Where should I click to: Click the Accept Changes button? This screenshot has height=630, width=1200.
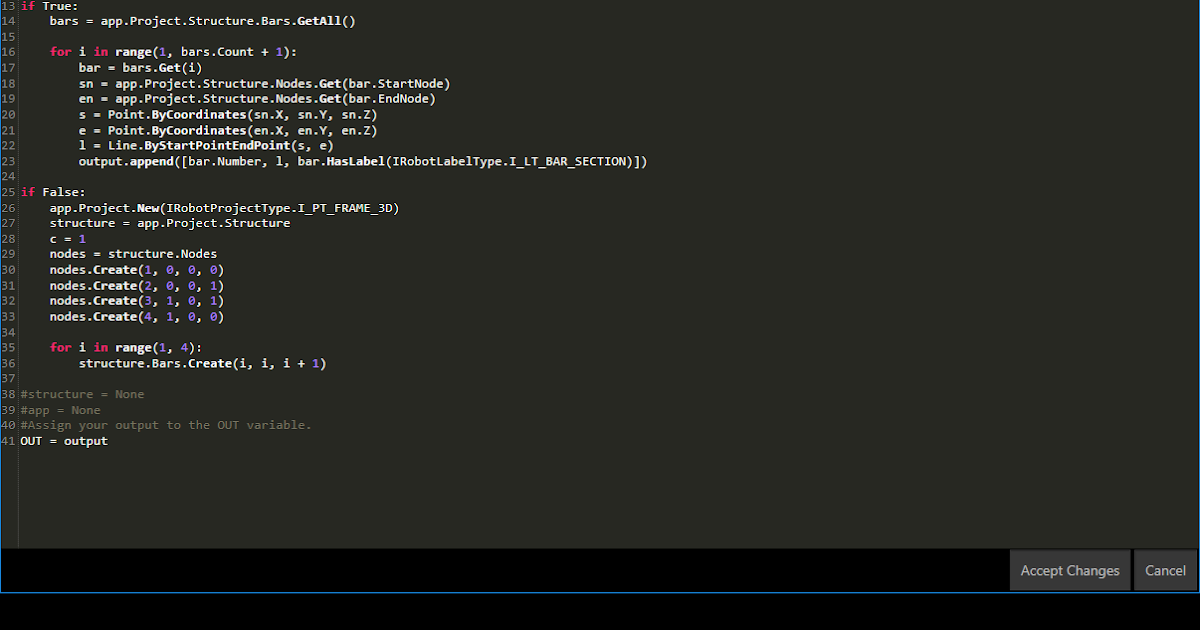pyautogui.click(x=1069, y=571)
